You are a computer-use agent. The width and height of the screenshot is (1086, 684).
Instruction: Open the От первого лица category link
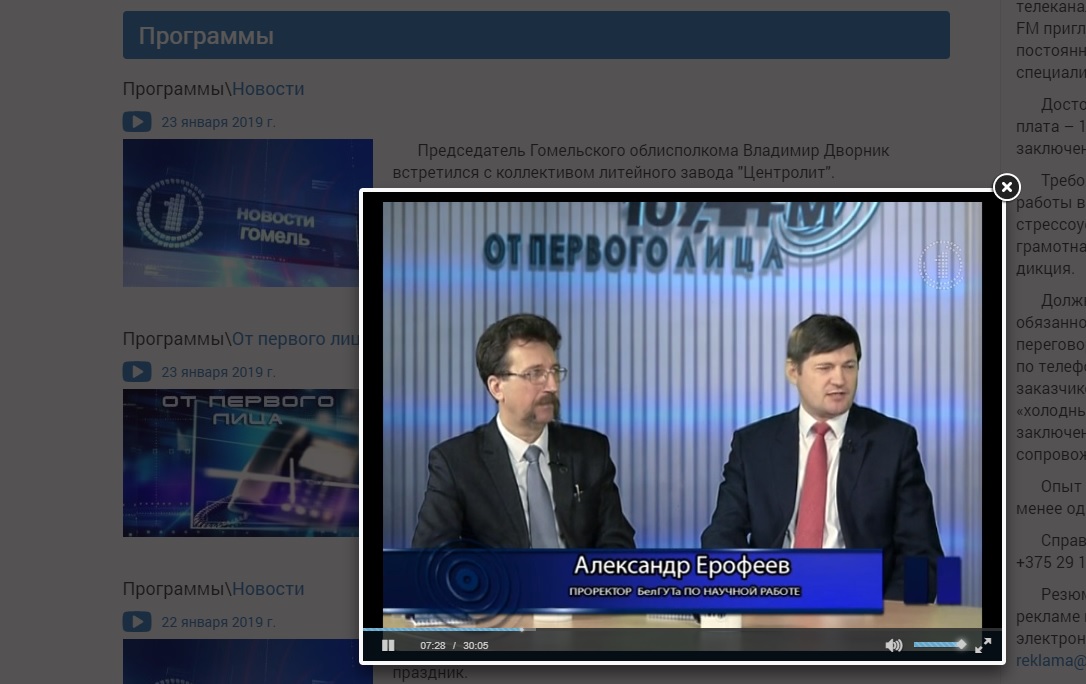pyautogui.click(x=296, y=339)
